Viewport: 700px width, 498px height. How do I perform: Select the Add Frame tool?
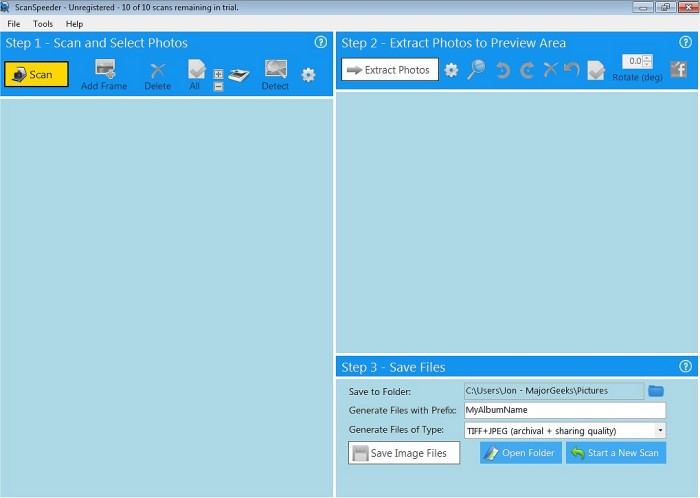pyautogui.click(x=104, y=75)
